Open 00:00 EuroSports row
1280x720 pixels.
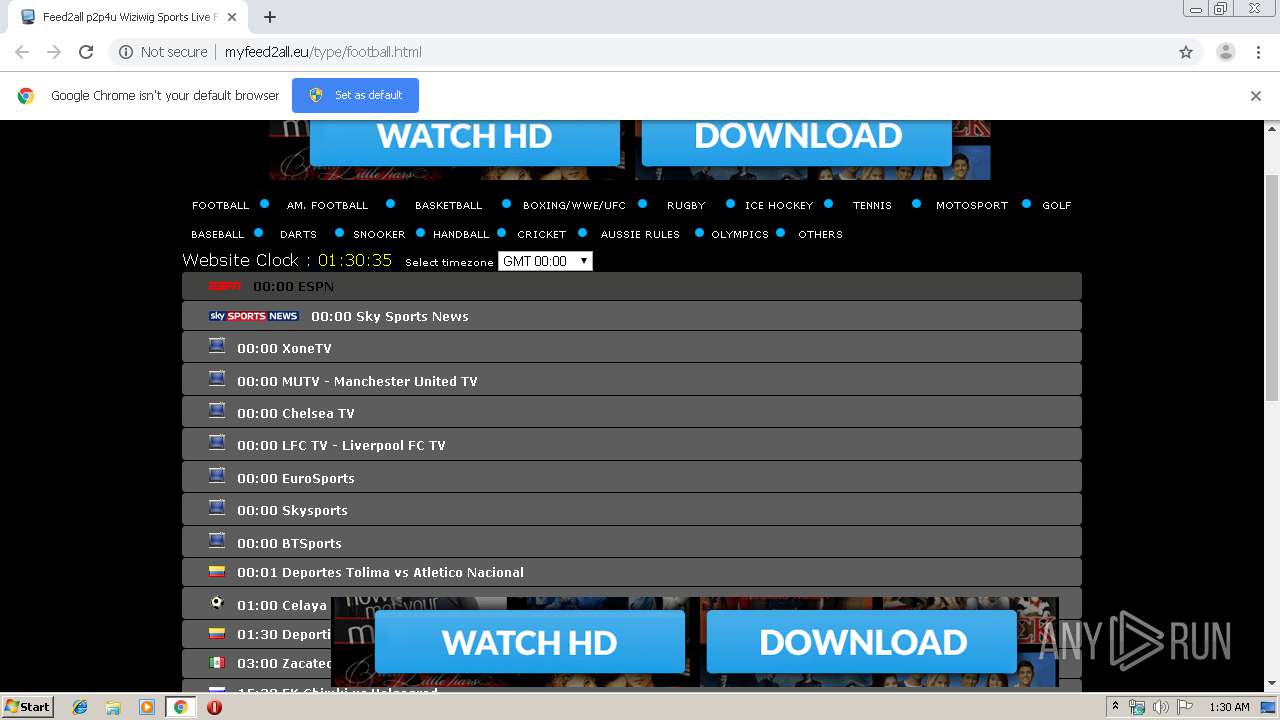tap(632, 477)
